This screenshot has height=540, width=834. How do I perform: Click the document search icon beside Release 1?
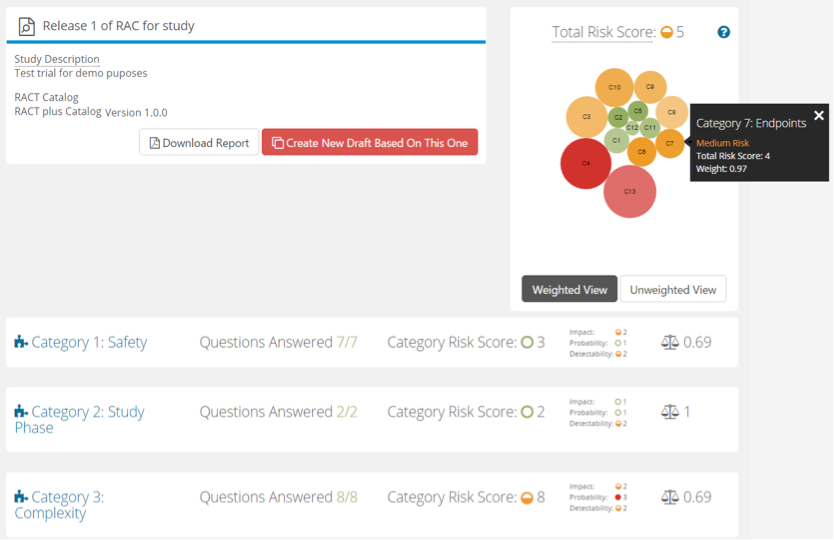point(27,26)
